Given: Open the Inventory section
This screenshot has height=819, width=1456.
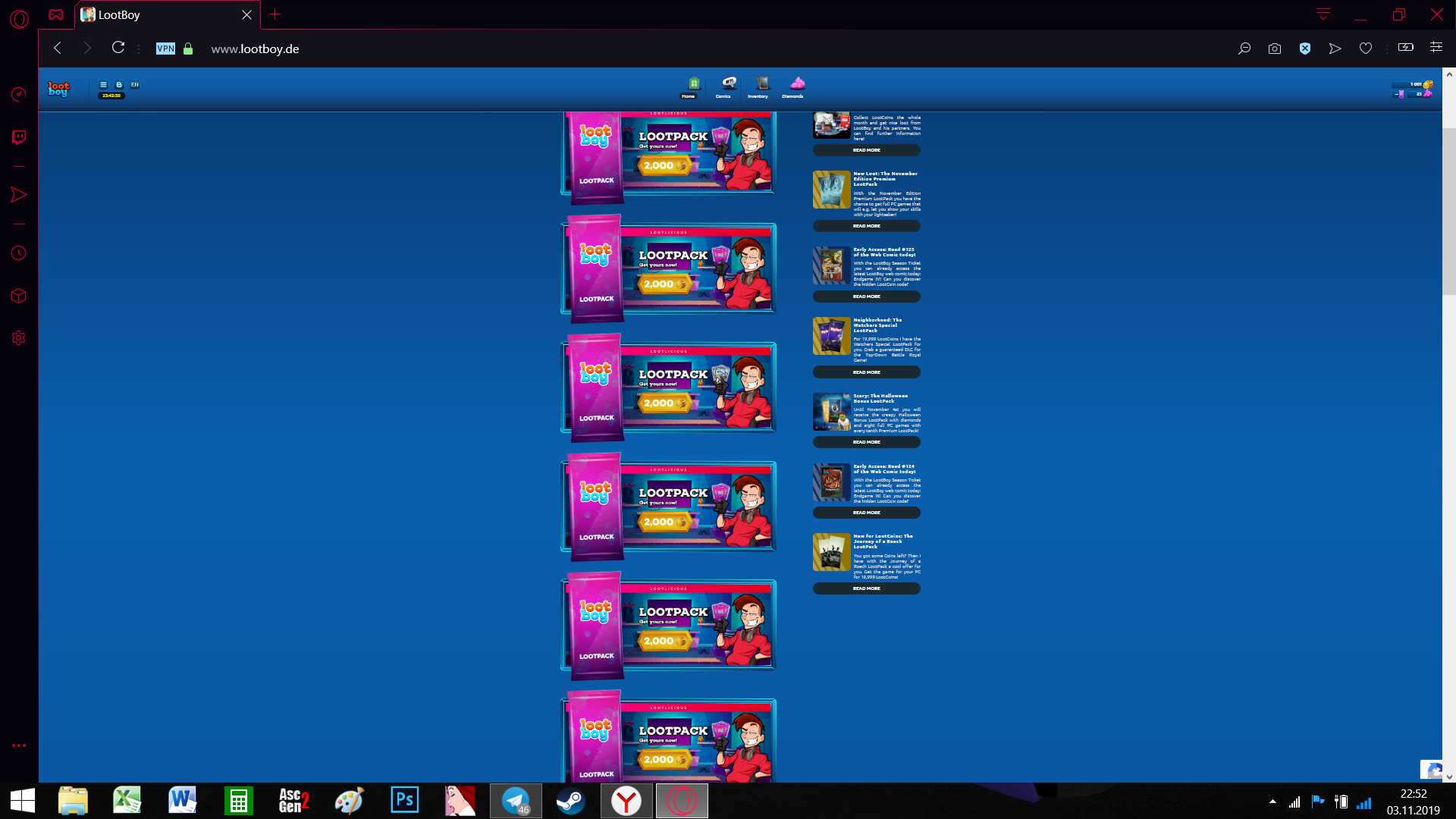Looking at the screenshot, I should coord(758,88).
